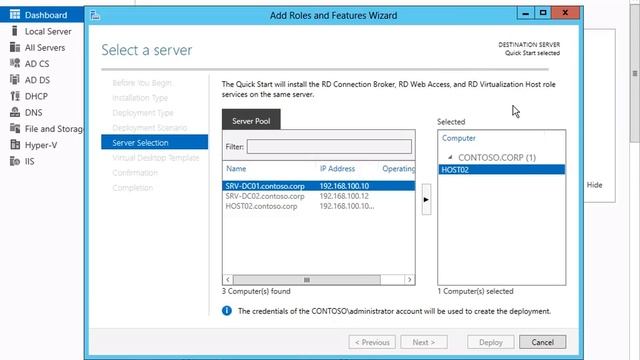Sort server pool by Name column

[x=236, y=169]
